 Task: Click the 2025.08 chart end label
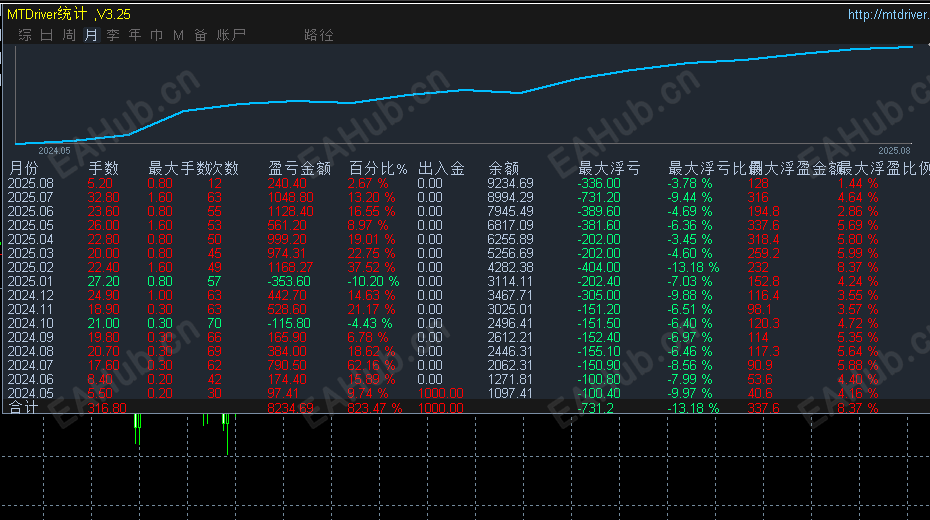[894, 151]
